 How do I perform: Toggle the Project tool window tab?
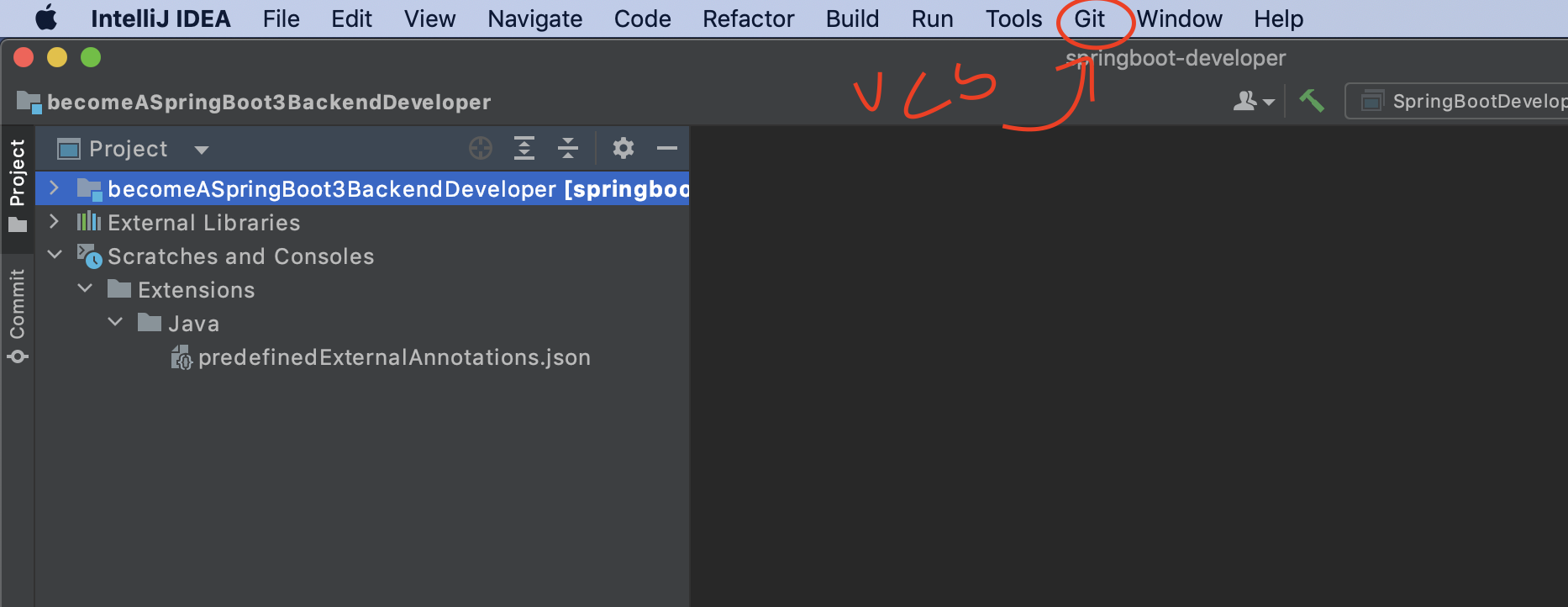click(x=17, y=187)
